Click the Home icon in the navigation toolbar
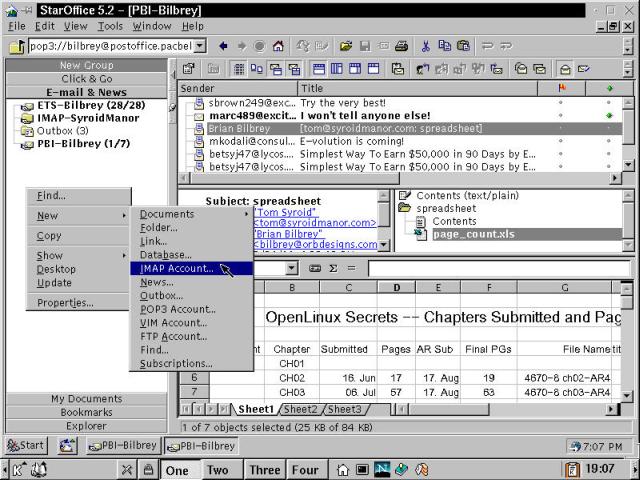 click(x=277, y=46)
